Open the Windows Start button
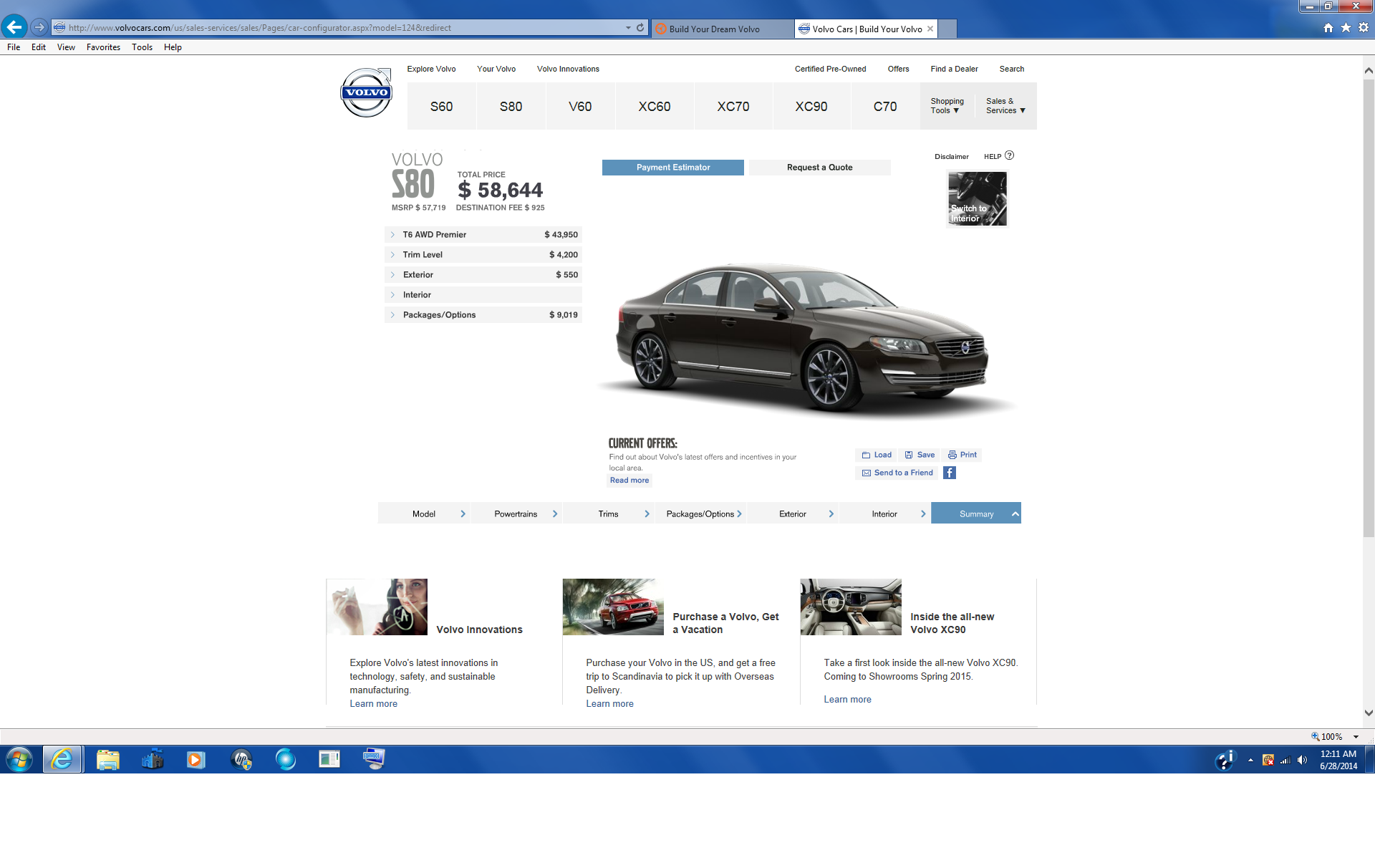This screenshot has height=868, width=1375. tap(19, 759)
